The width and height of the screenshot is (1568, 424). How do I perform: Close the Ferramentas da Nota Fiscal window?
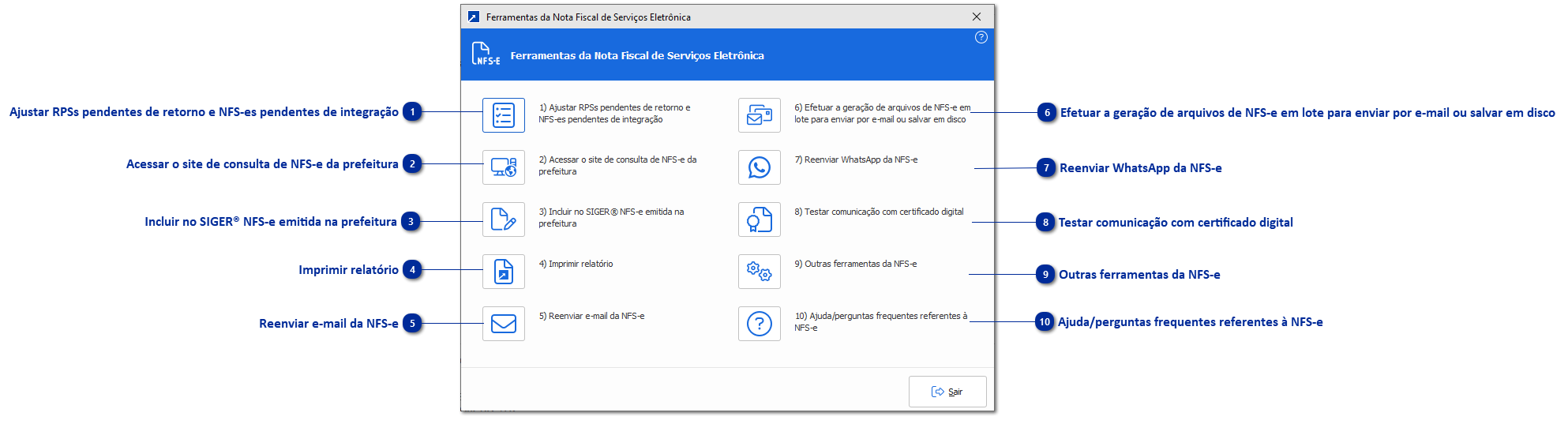pyautogui.click(x=977, y=17)
